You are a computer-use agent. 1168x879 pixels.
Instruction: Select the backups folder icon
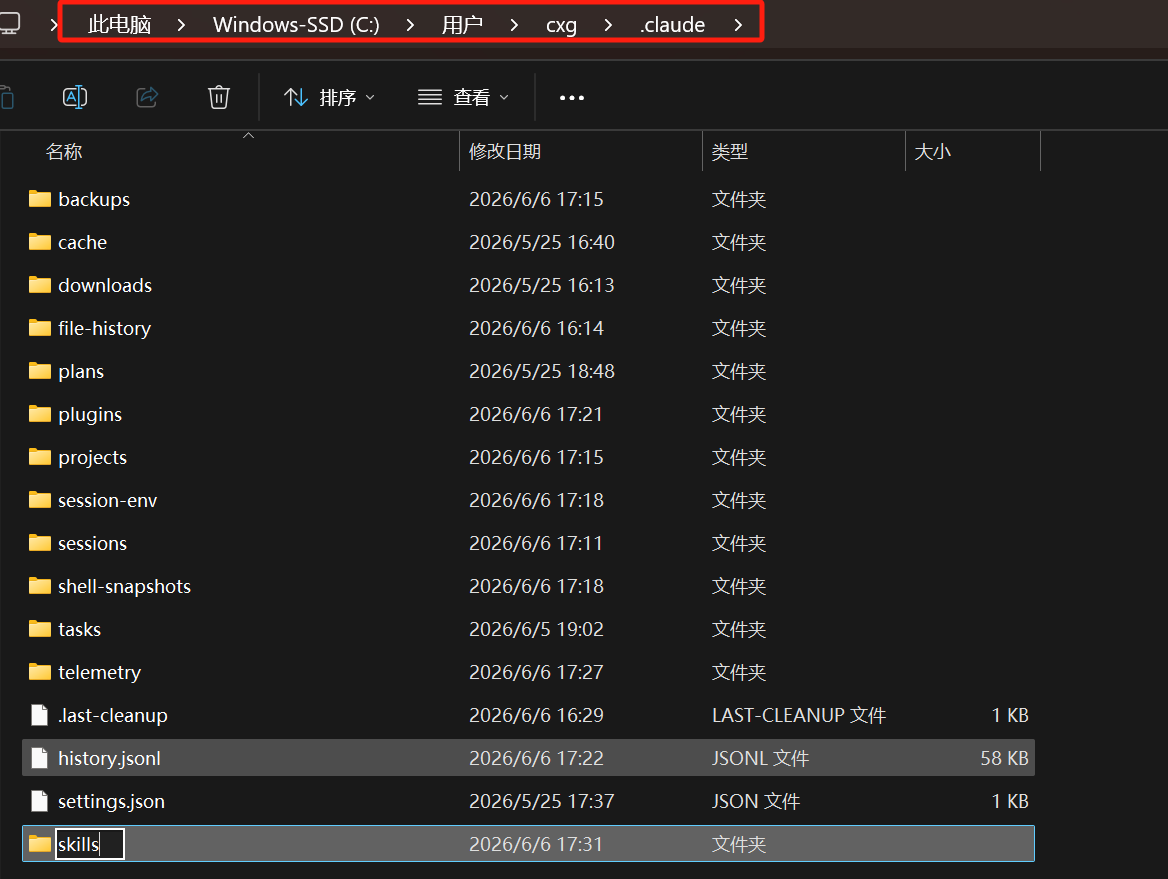point(39,198)
